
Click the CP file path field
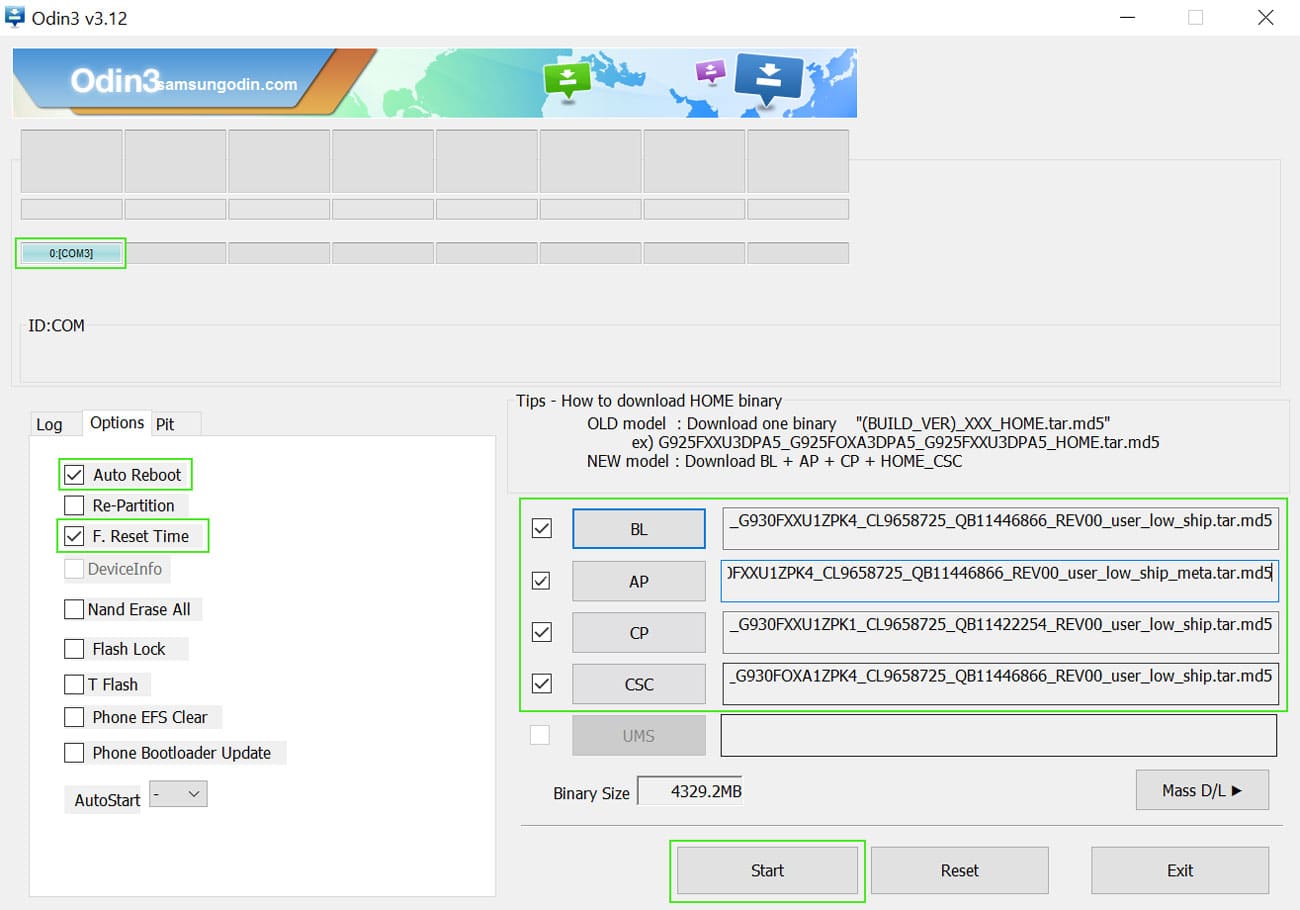coord(999,632)
